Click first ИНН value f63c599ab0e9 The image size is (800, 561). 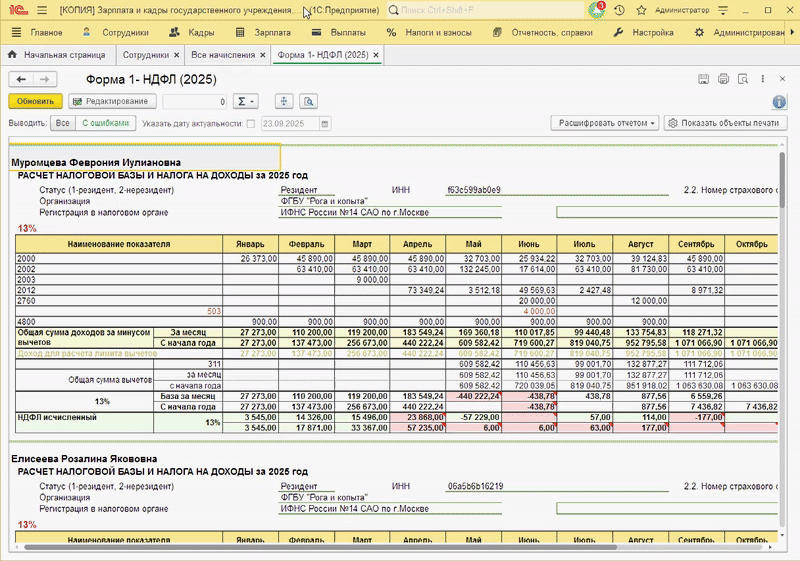(474, 190)
